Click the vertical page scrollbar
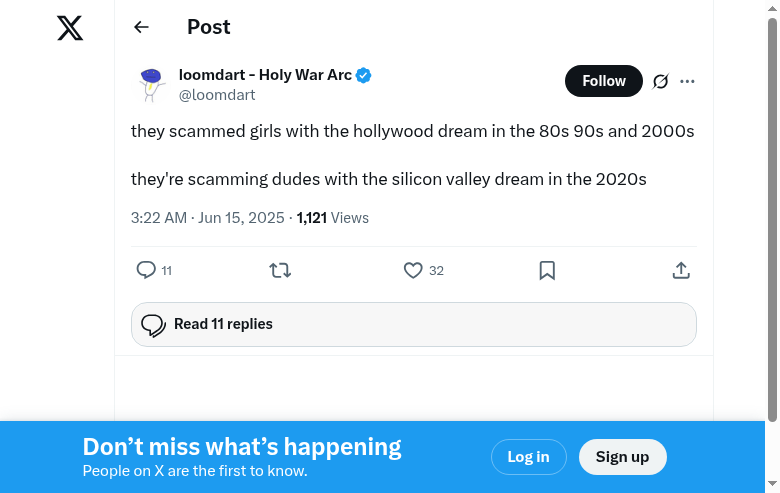Viewport: 780px width, 493px height. tap(772, 220)
